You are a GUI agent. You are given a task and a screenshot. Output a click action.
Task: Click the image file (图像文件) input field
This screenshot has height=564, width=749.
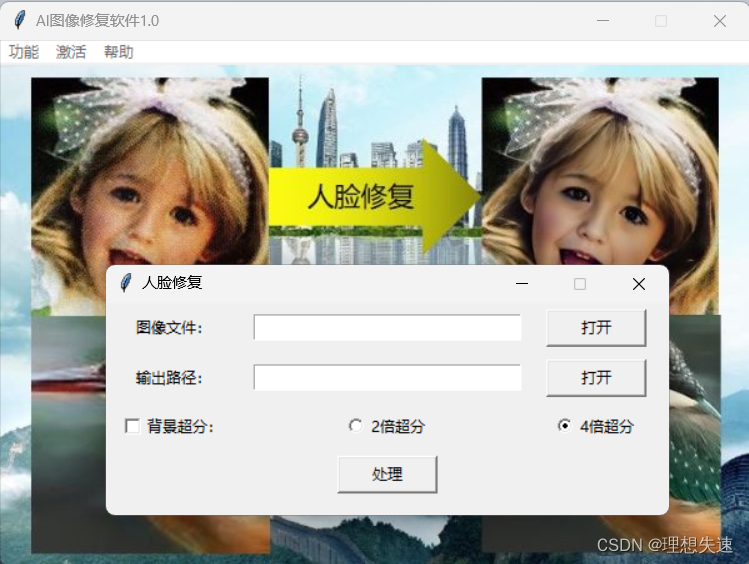[x=387, y=328]
